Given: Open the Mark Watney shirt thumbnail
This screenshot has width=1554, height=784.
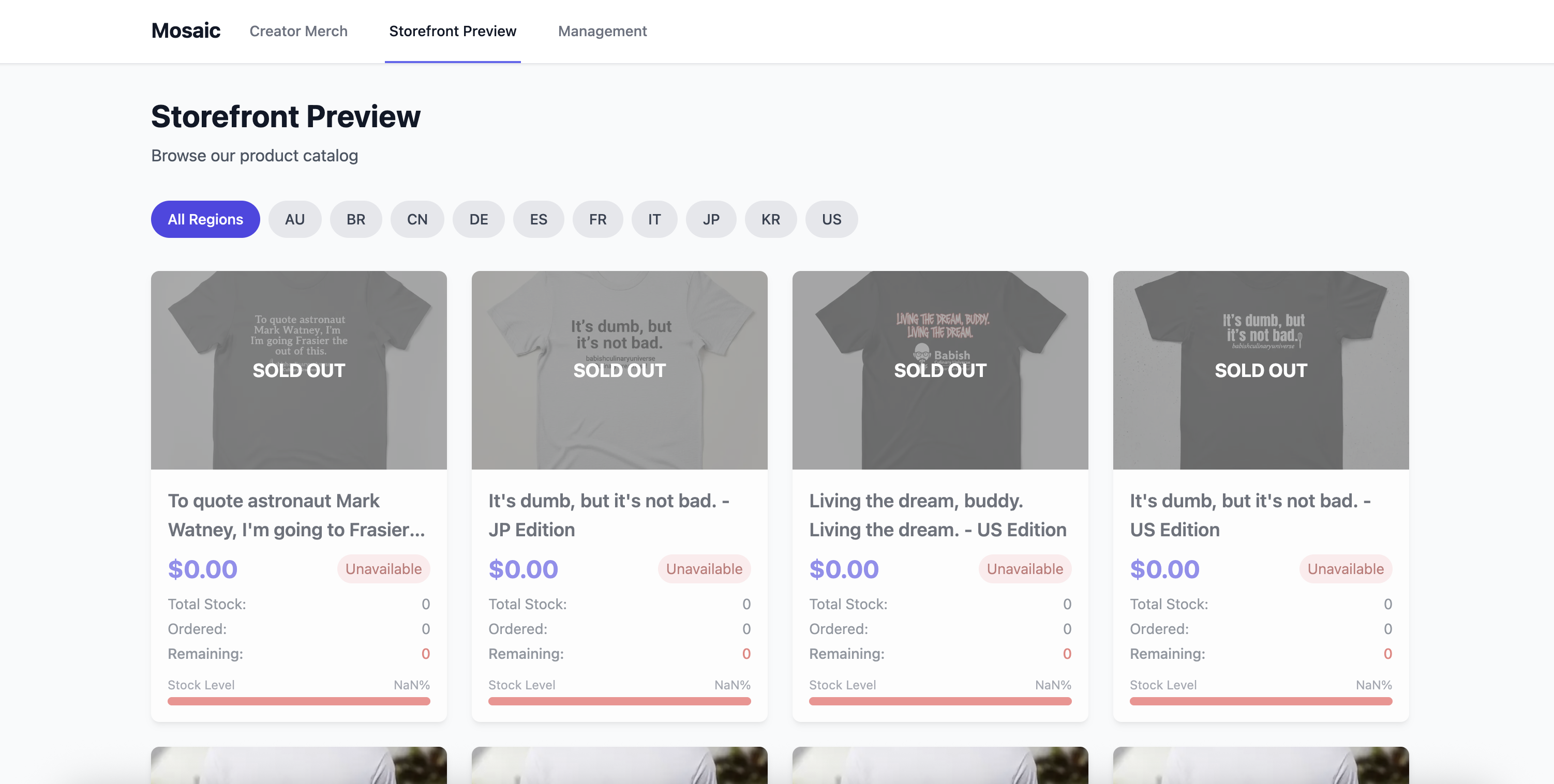Looking at the screenshot, I should coord(298,370).
